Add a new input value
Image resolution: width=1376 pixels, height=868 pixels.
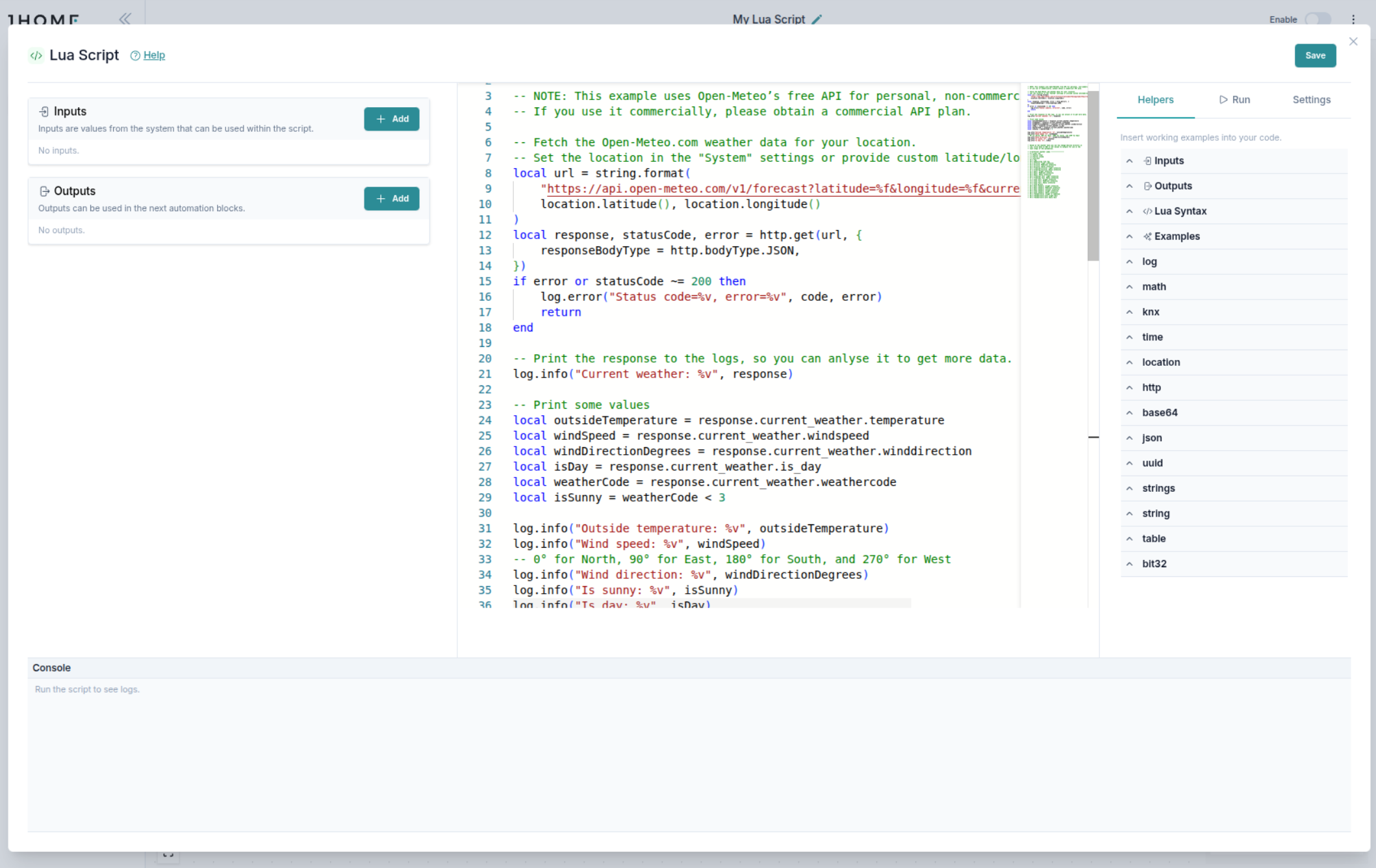click(392, 119)
